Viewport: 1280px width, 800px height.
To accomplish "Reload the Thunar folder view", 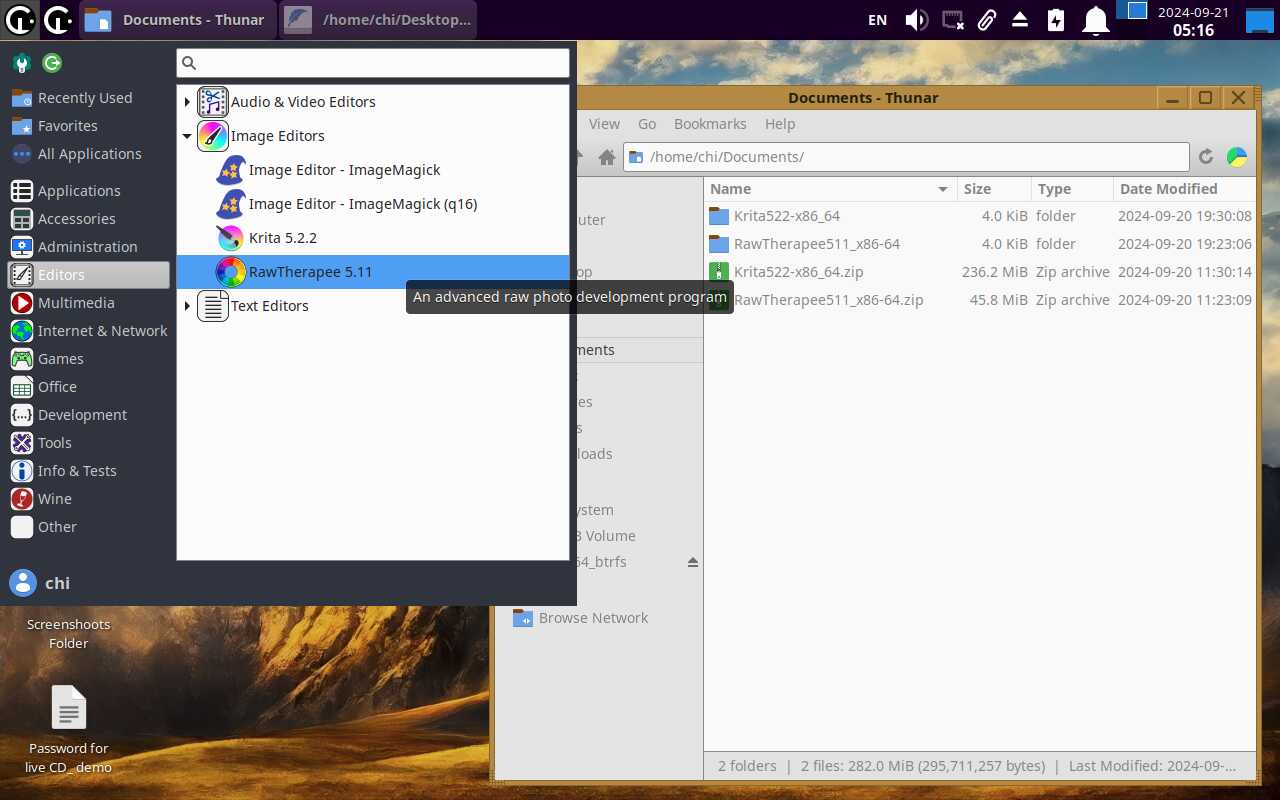I will coord(1206,157).
